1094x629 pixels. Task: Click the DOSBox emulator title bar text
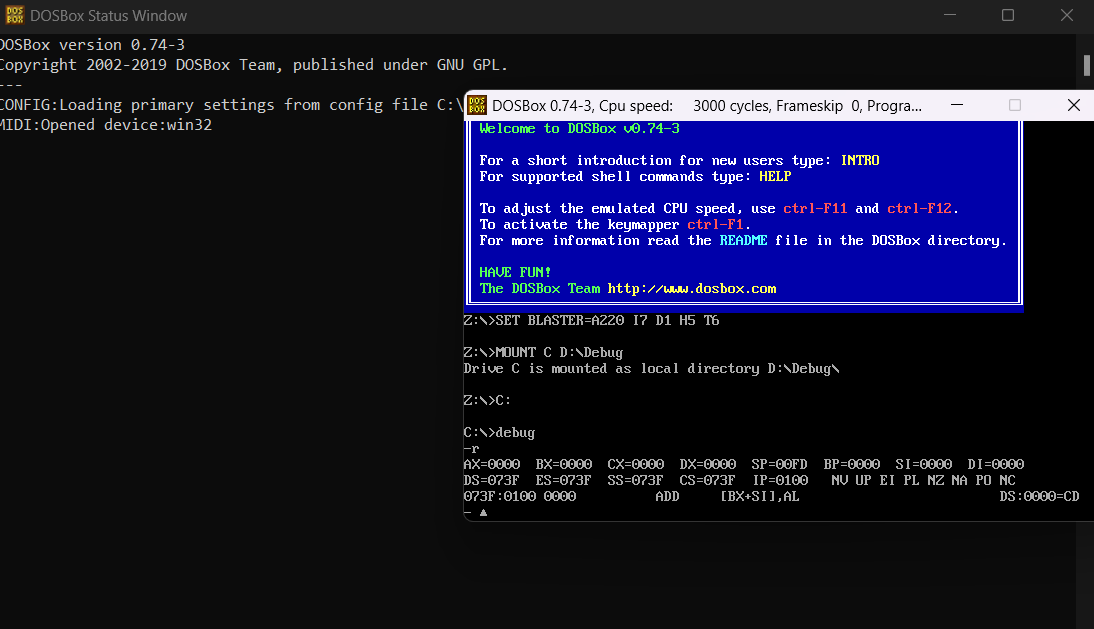click(706, 105)
